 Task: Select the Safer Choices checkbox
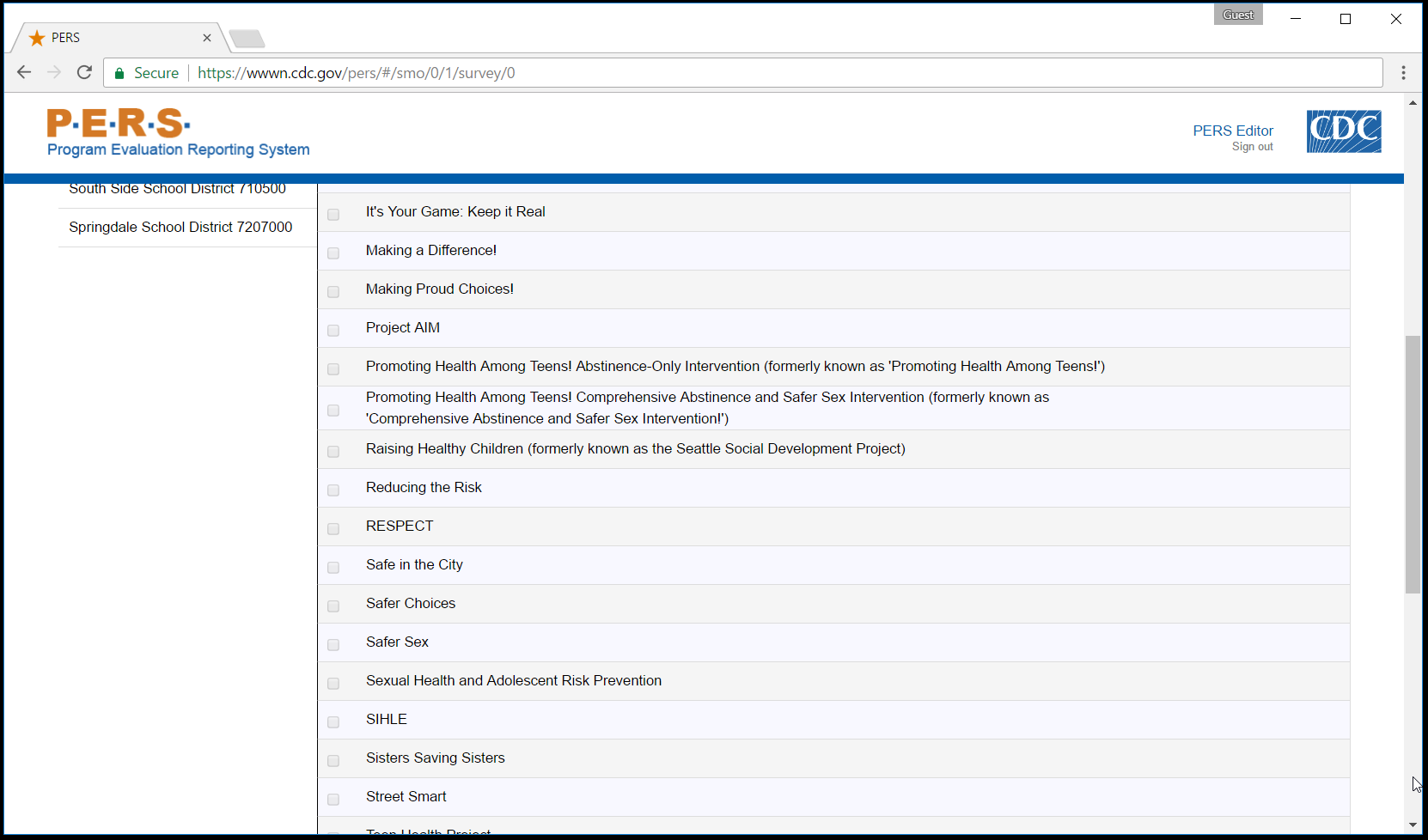point(333,606)
